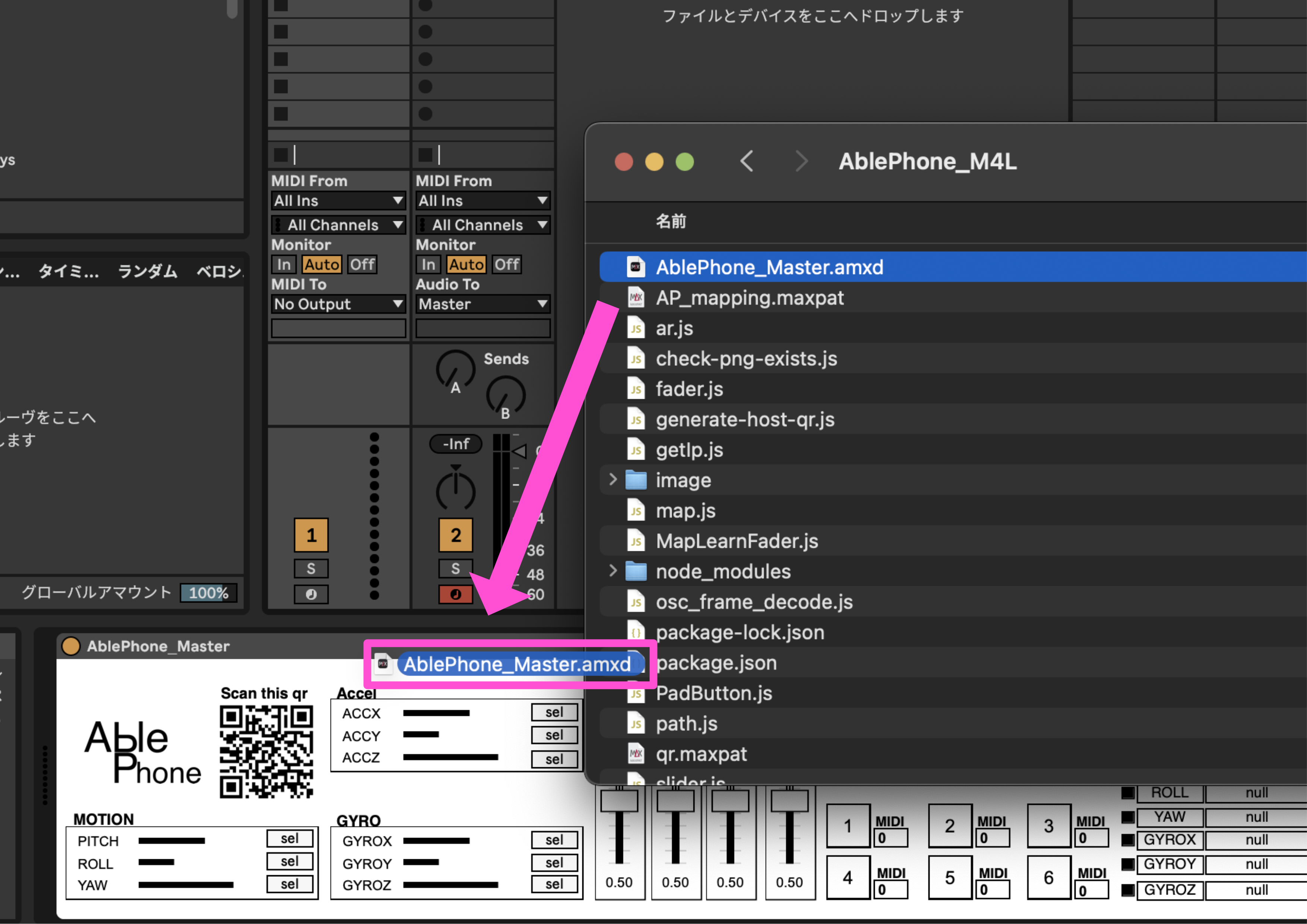Click the map.js file icon
This screenshot has height=924, width=1307.
(636, 511)
